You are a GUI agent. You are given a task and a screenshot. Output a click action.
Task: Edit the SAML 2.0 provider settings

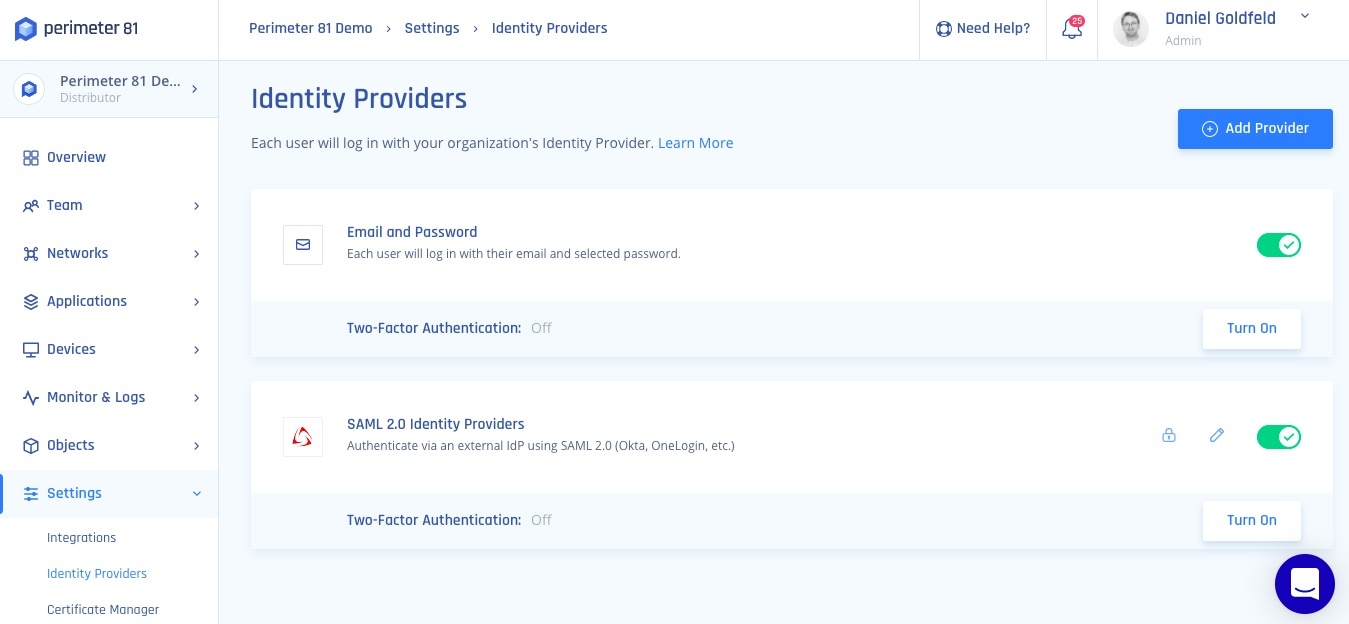pyautogui.click(x=1217, y=436)
